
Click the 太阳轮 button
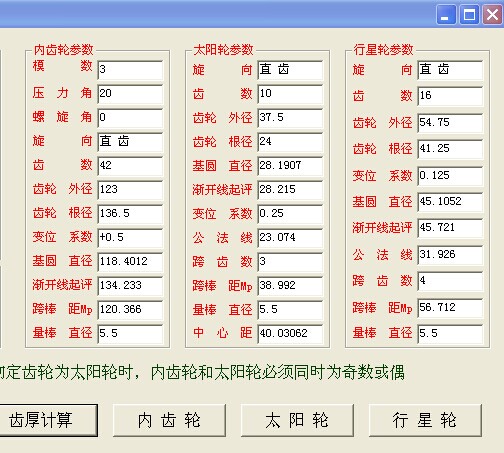pyautogui.click(x=297, y=420)
